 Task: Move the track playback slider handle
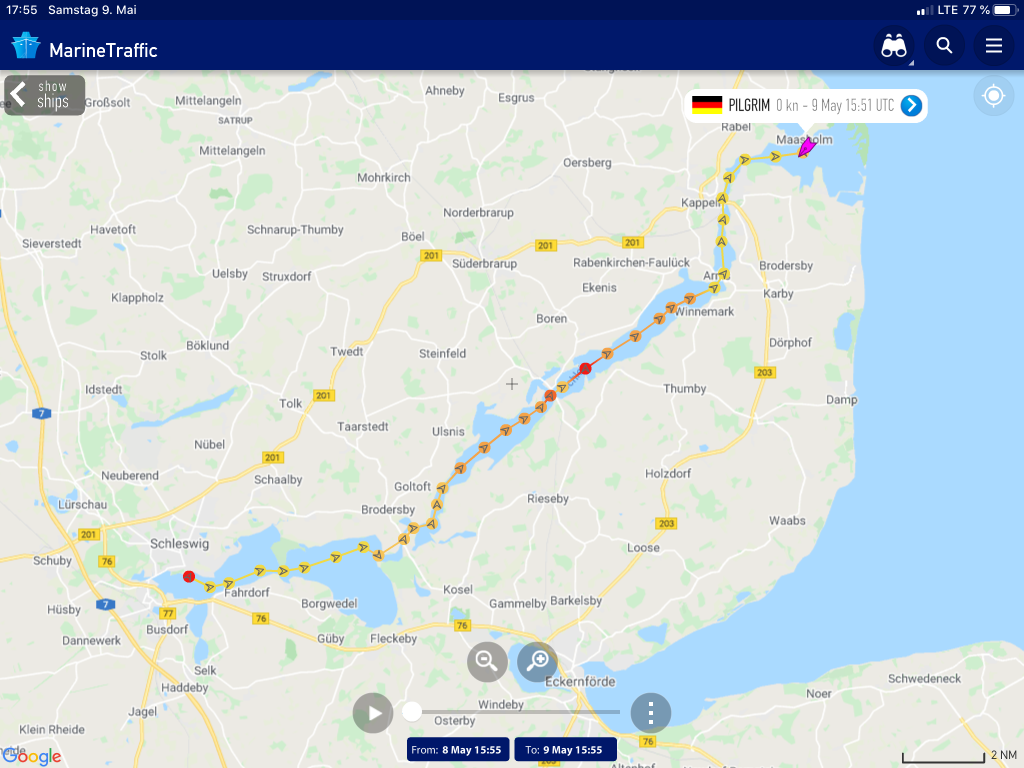(411, 712)
